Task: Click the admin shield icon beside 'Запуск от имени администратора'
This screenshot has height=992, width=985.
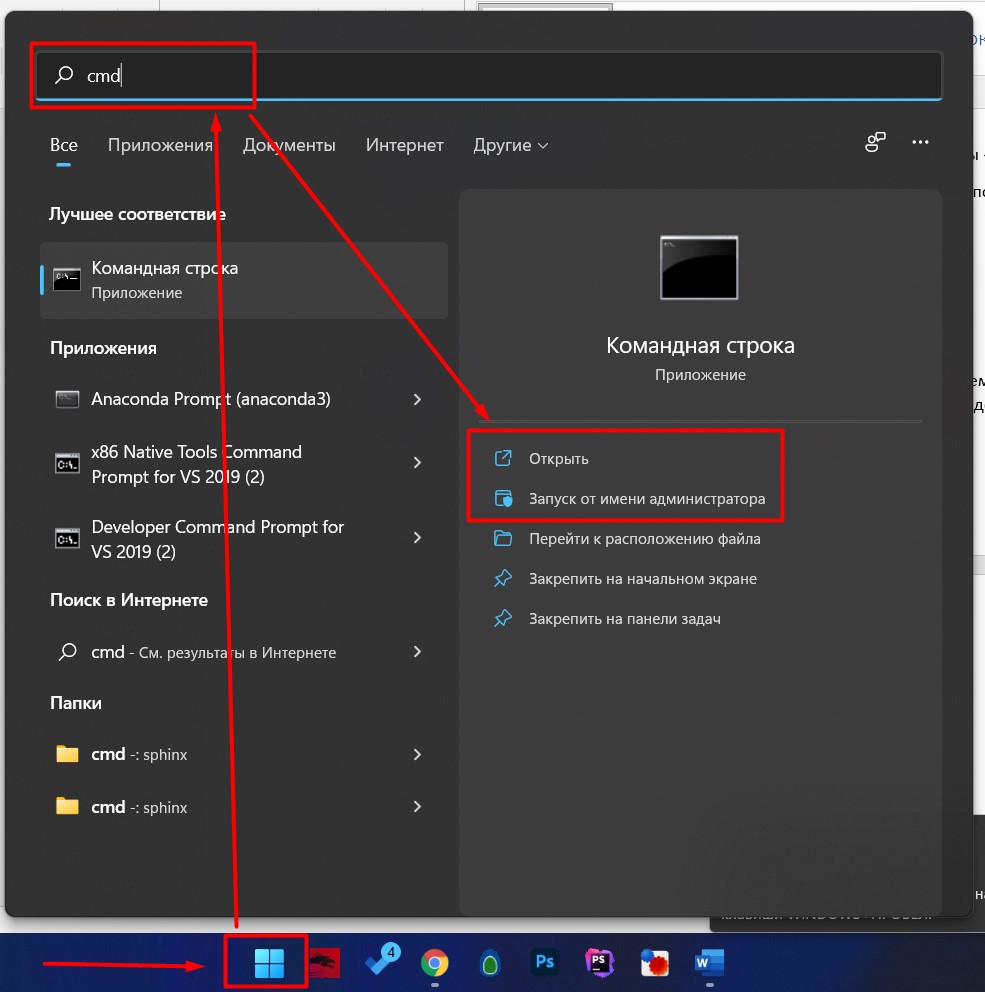Action: tap(503, 499)
